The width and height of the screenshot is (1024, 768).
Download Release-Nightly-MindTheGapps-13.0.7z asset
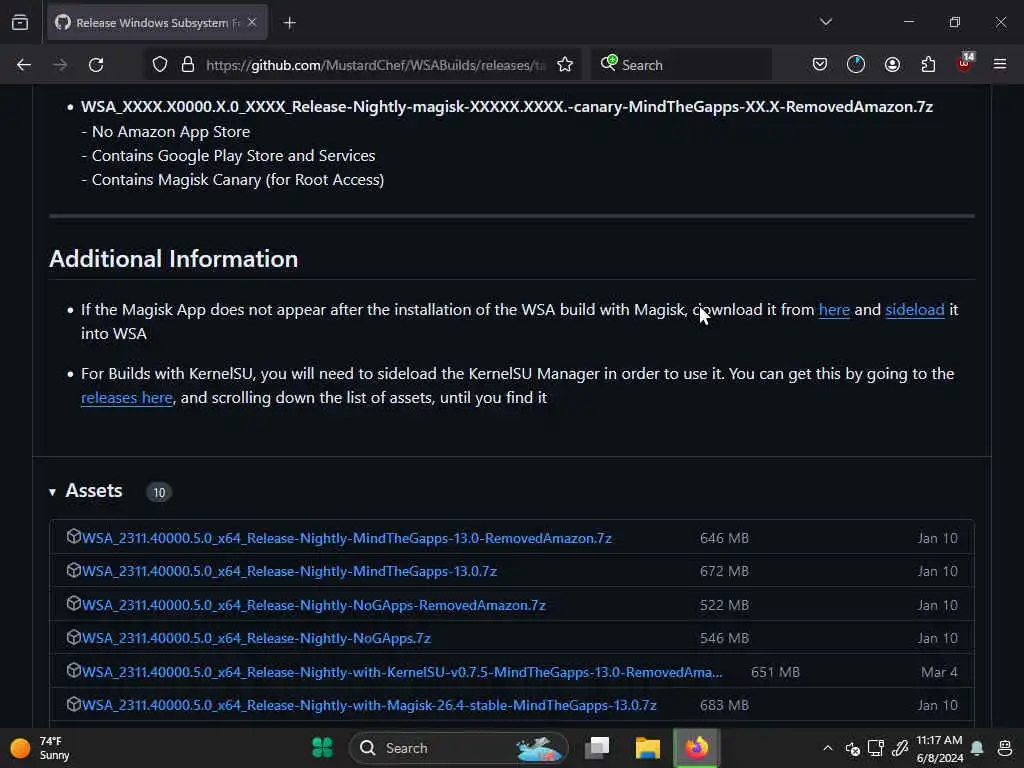289,571
